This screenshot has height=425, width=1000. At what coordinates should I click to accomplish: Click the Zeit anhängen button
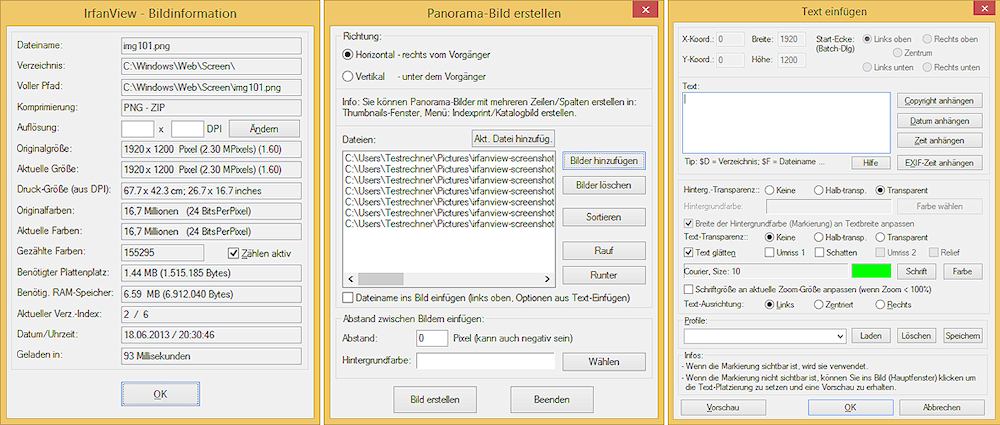coord(939,140)
